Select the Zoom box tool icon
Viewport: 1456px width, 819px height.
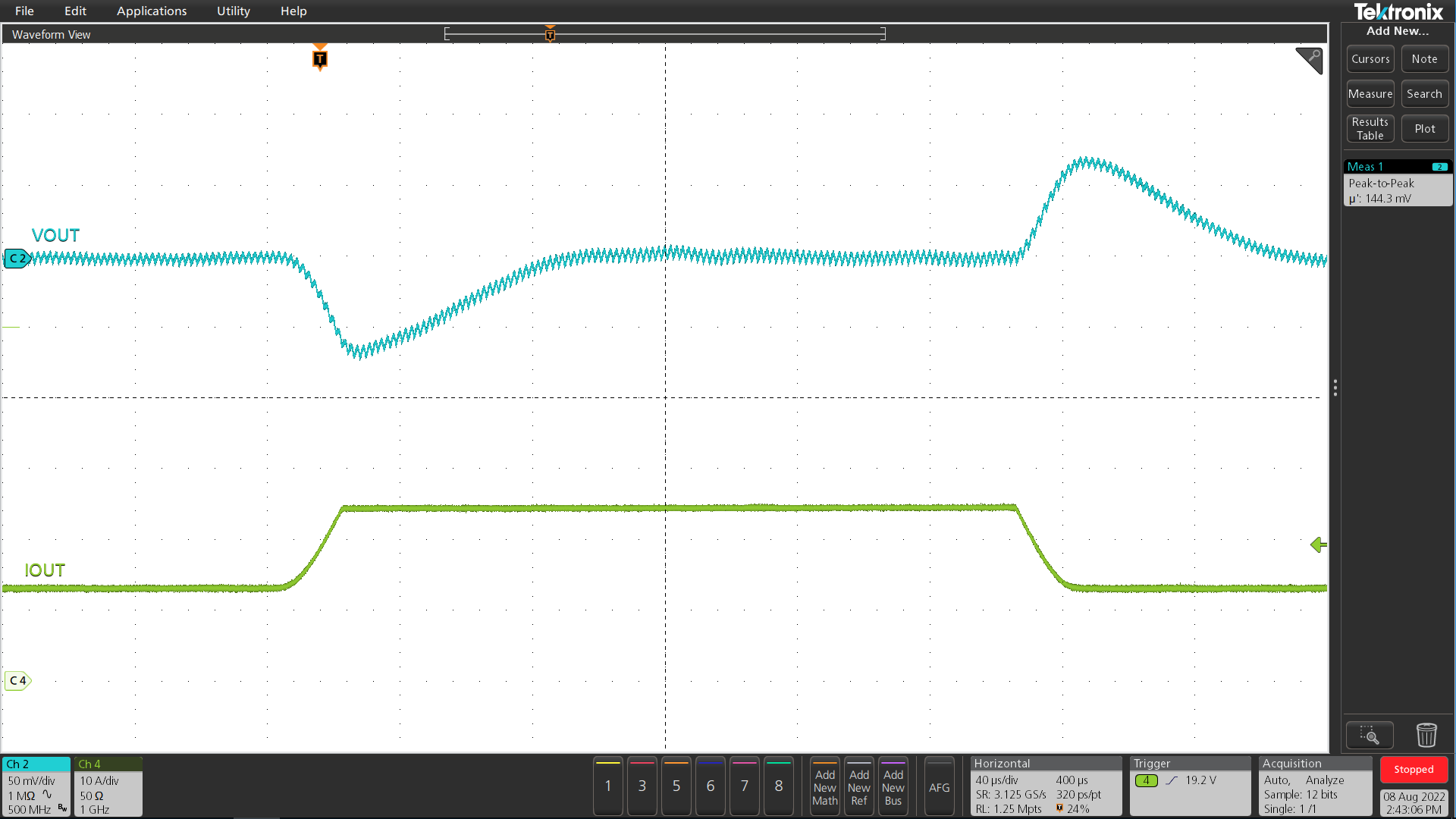point(1370,735)
